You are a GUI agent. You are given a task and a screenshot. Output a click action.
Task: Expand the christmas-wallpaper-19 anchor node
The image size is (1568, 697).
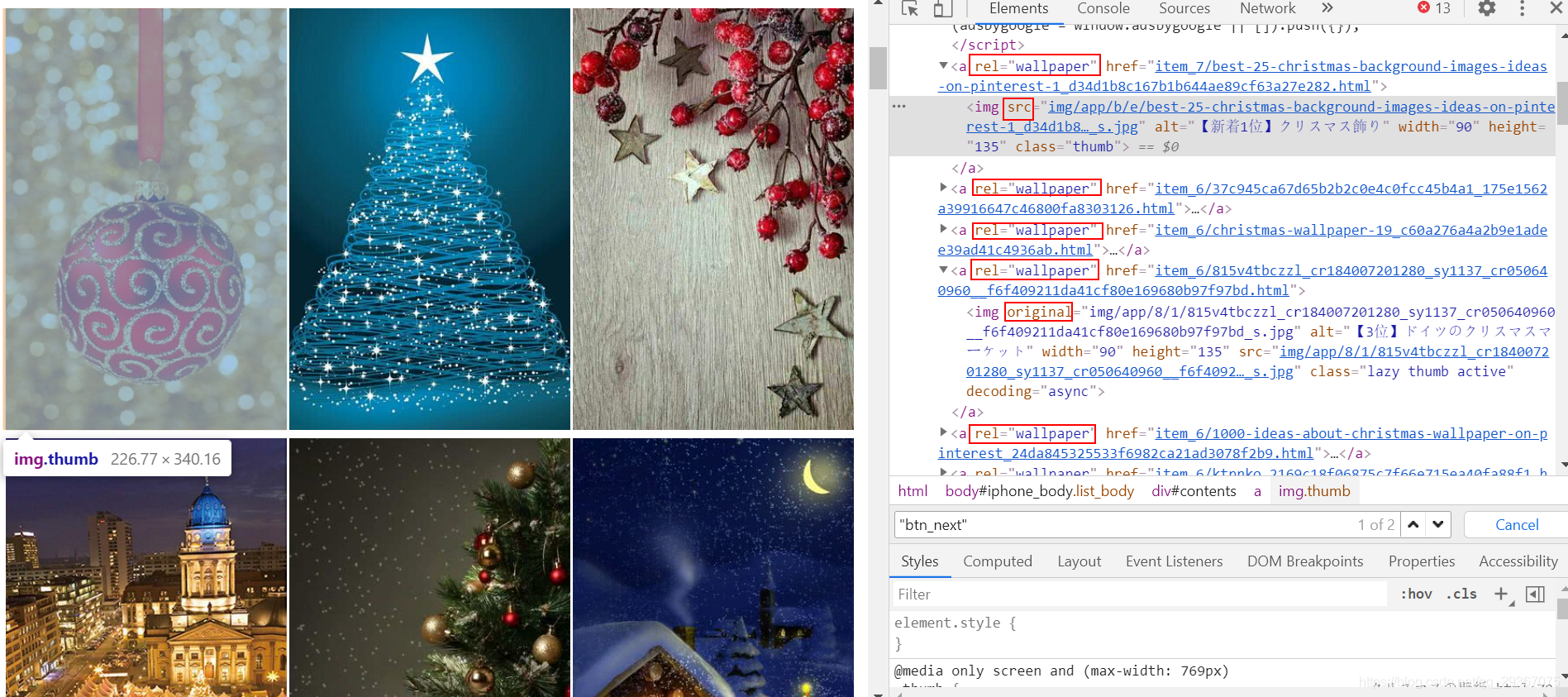coord(943,229)
